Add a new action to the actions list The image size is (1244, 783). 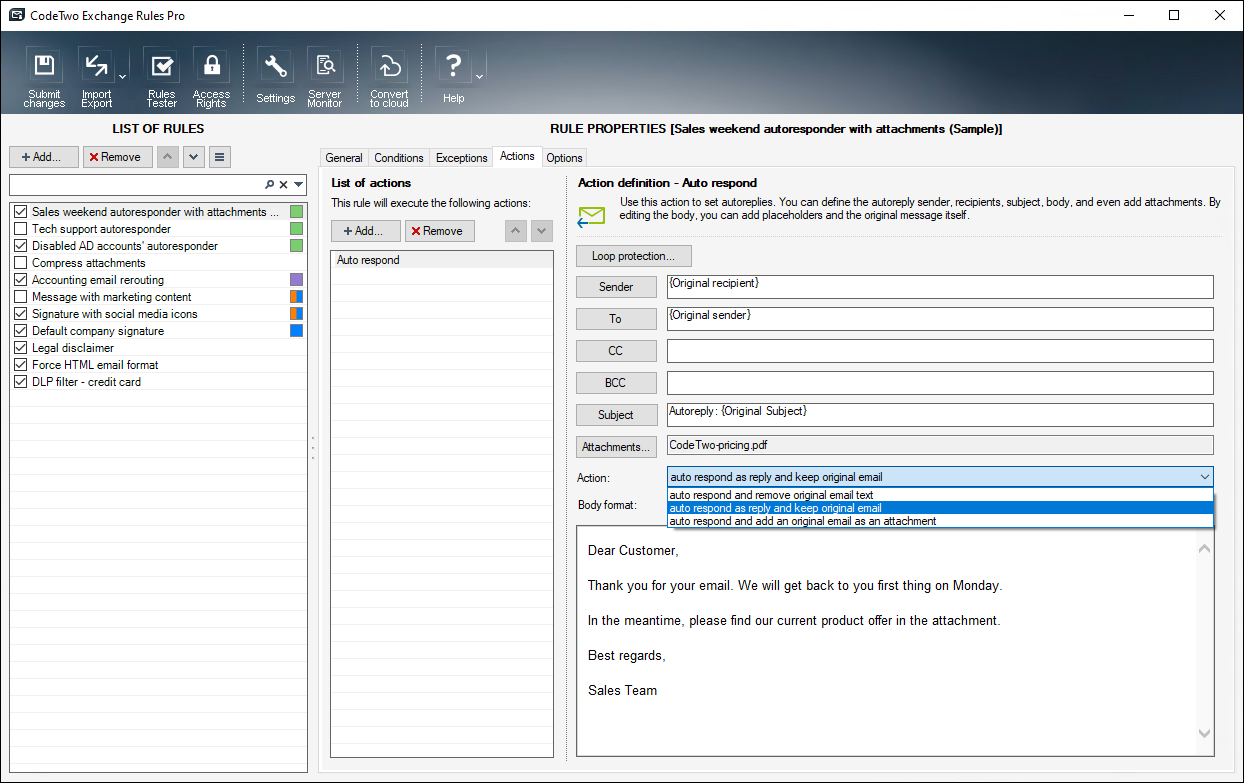coord(366,231)
